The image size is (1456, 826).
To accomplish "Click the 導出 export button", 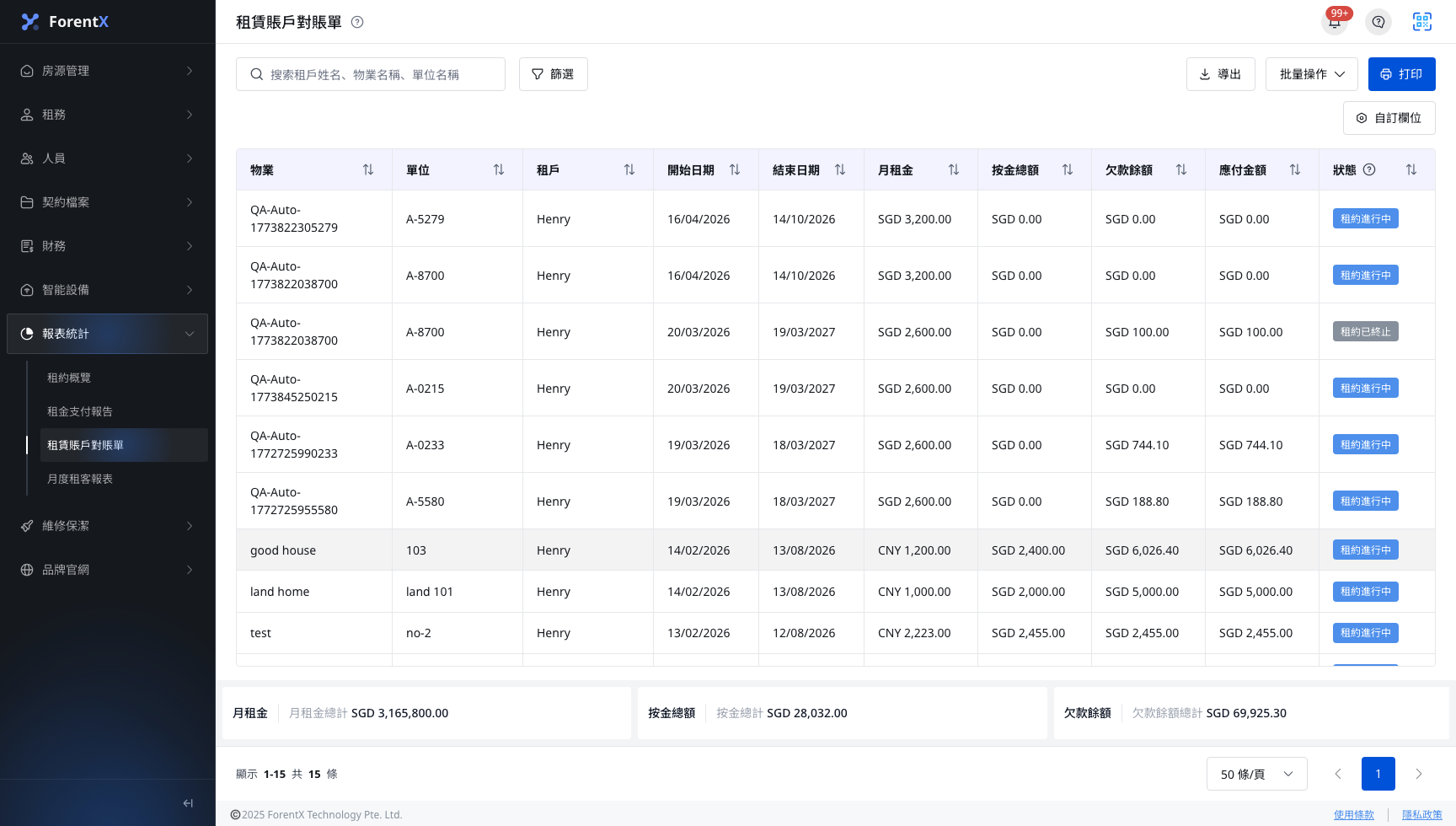I will click(1221, 74).
